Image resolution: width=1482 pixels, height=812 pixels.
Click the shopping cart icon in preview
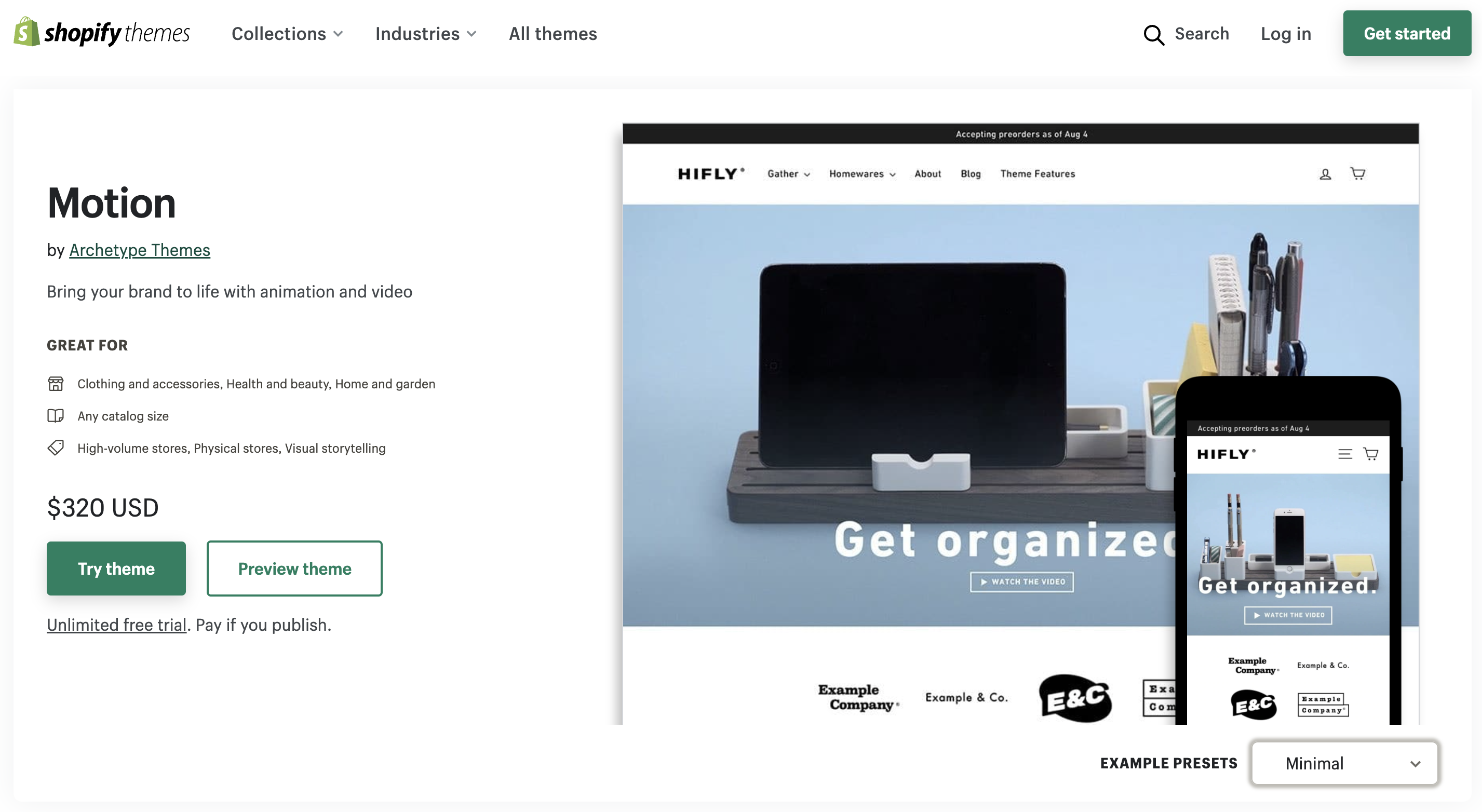[x=1357, y=172]
